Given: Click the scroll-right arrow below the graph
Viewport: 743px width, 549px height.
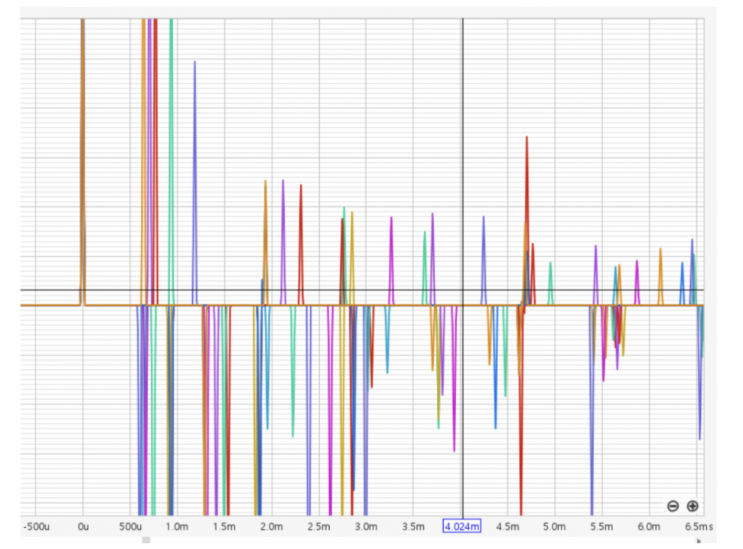Looking at the screenshot, I should [x=699, y=540].
